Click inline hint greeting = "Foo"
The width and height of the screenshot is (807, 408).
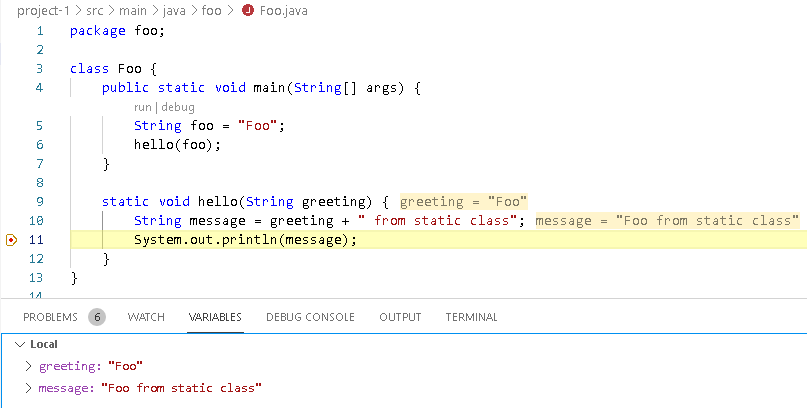pyautogui.click(x=464, y=202)
